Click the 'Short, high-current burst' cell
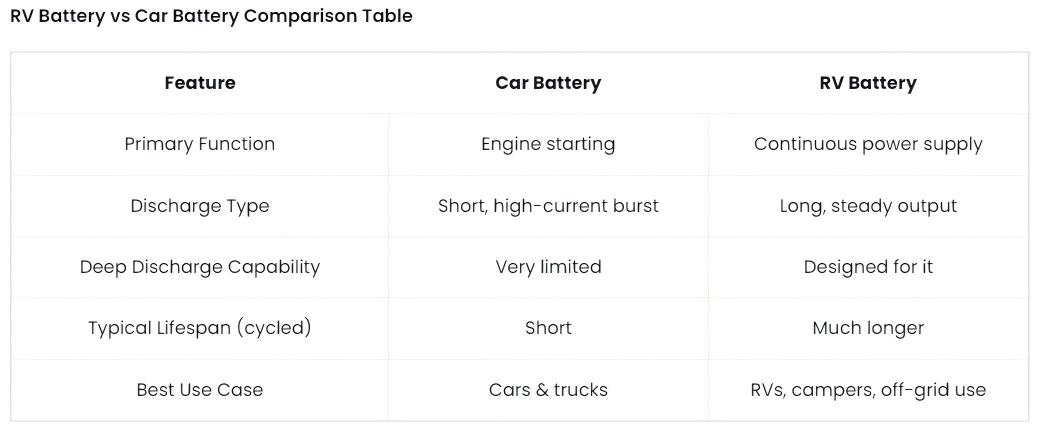This screenshot has height=433, width=1045. (548, 206)
